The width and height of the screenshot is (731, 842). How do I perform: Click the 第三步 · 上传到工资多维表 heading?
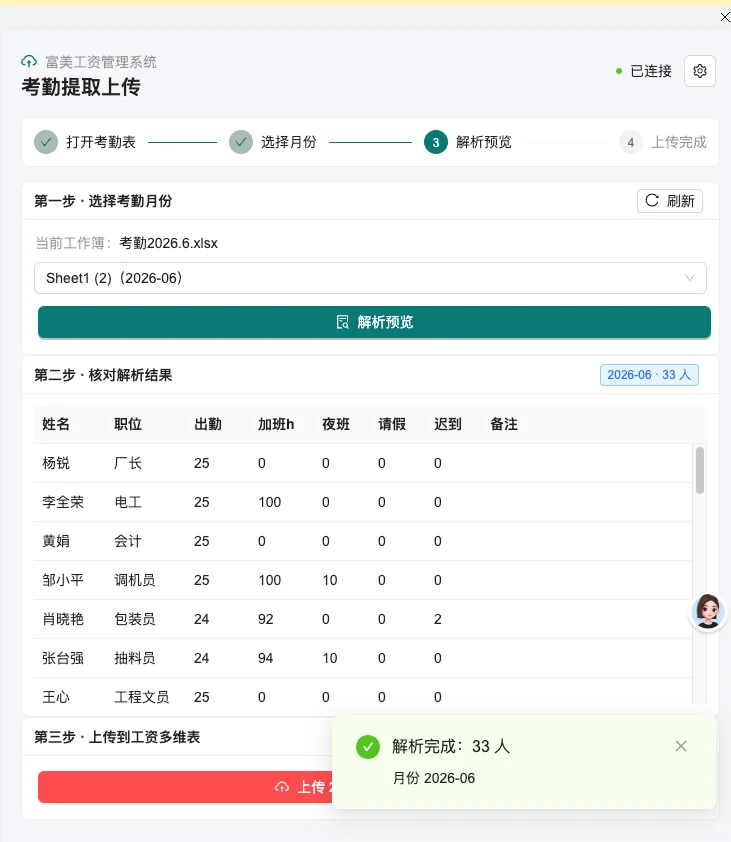click(117, 737)
